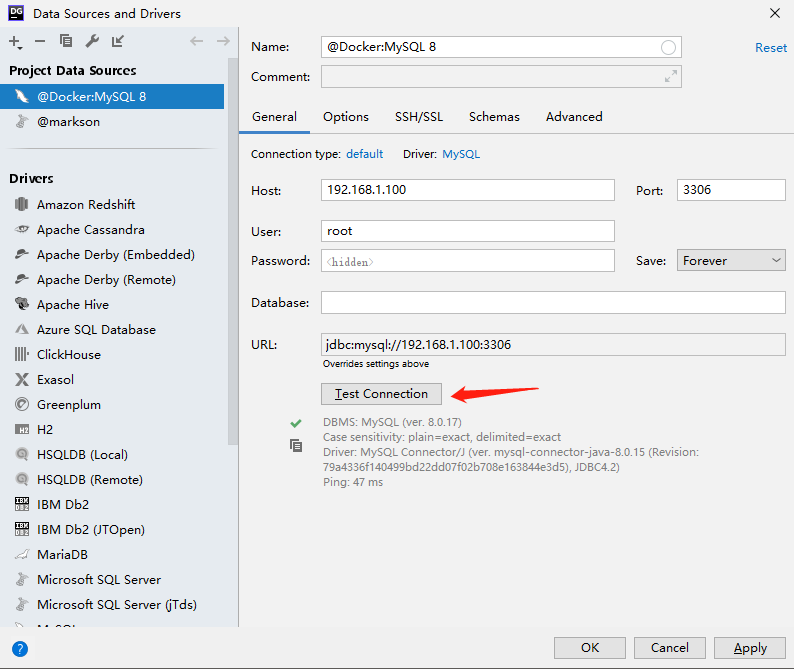Click the color circle in Name field
Viewport: 794px width, 669px height.
pyautogui.click(x=669, y=48)
